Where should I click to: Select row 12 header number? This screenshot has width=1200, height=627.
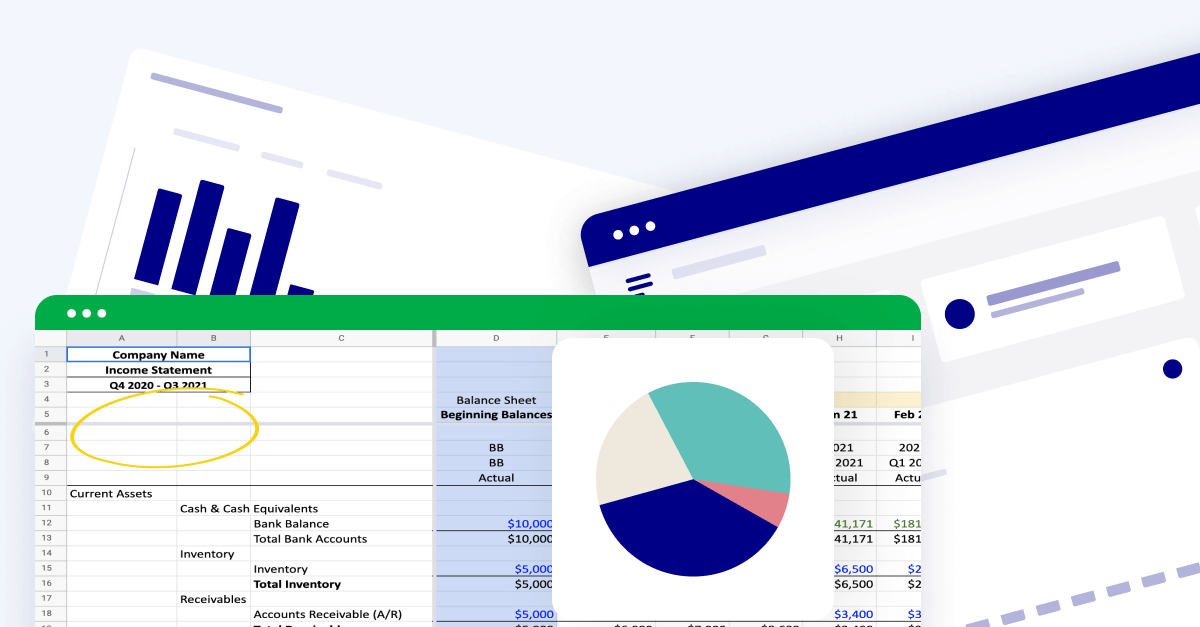coord(47,523)
